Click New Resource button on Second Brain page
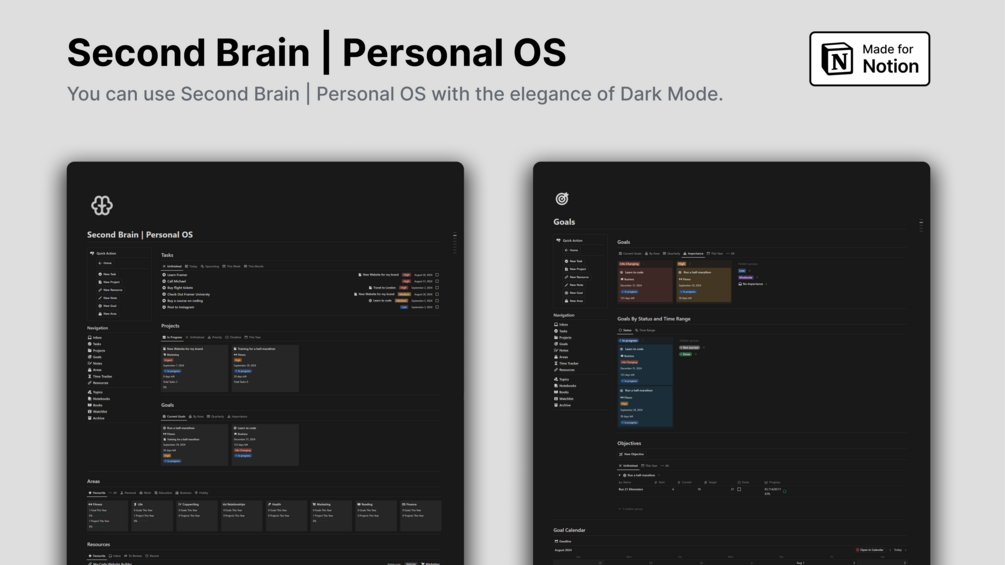This screenshot has width=1005, height=565. click(x=110, y=290)
